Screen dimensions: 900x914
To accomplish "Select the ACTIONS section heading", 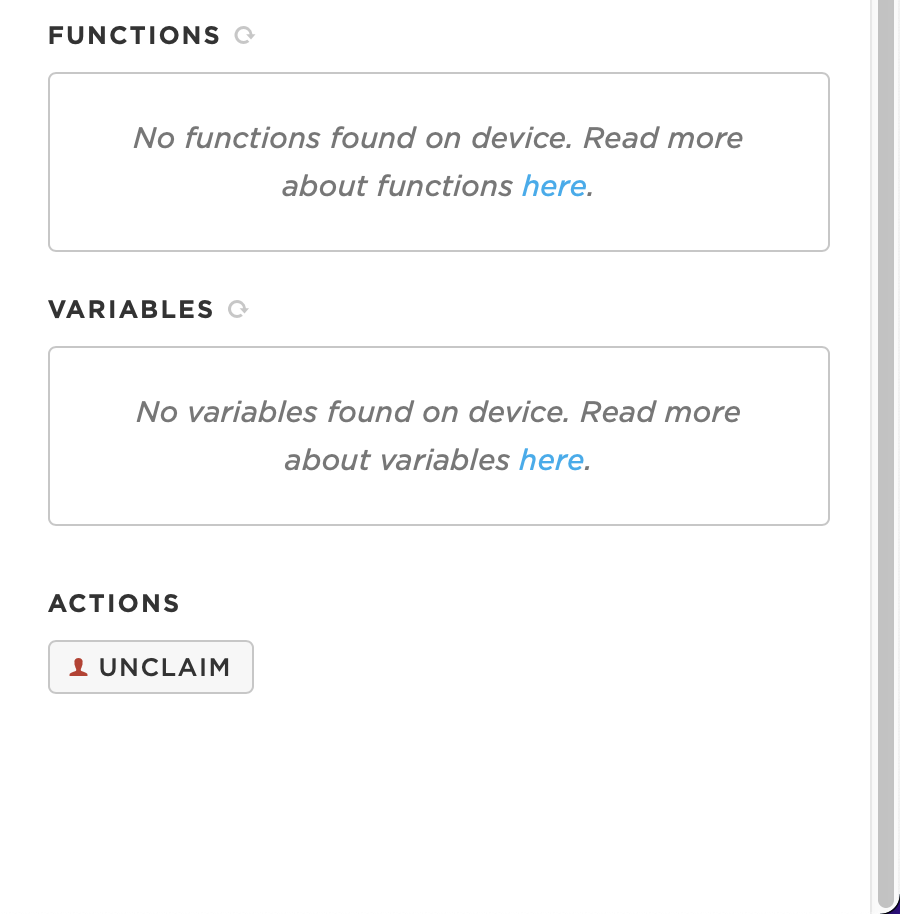I will 114,603.
